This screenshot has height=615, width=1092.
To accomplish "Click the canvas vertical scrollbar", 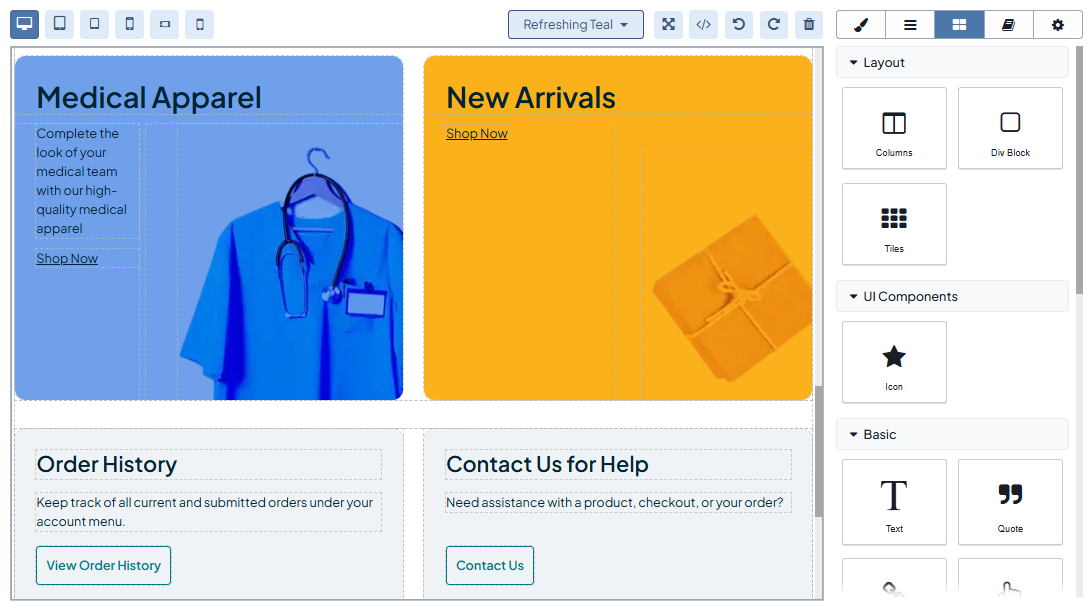I will pyautogui.click(x=819, y=450).
